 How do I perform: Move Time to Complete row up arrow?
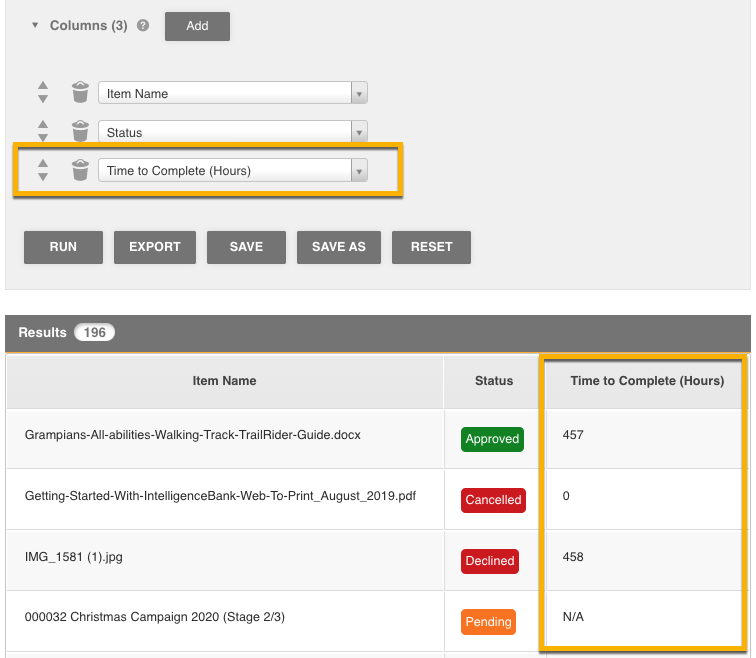(43, 164)
